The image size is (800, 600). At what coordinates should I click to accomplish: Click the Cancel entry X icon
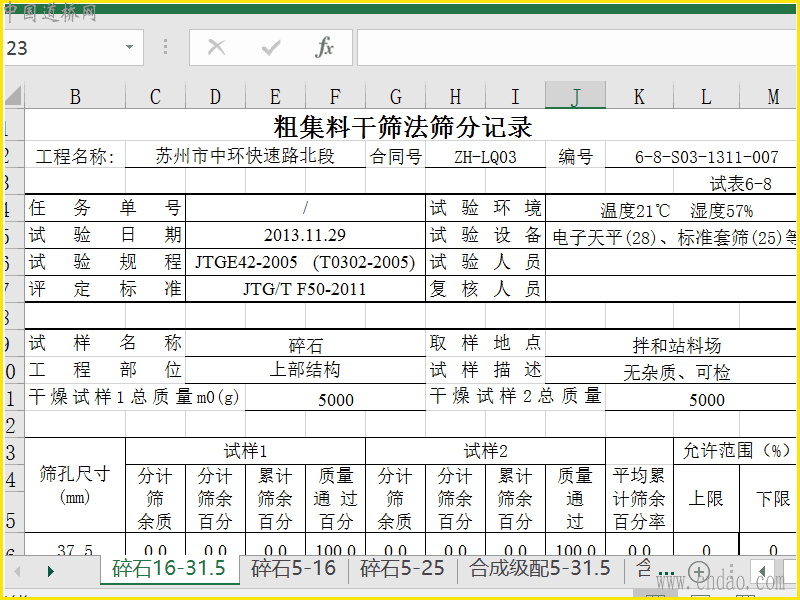pyautogui.click(x=216, y=47)
